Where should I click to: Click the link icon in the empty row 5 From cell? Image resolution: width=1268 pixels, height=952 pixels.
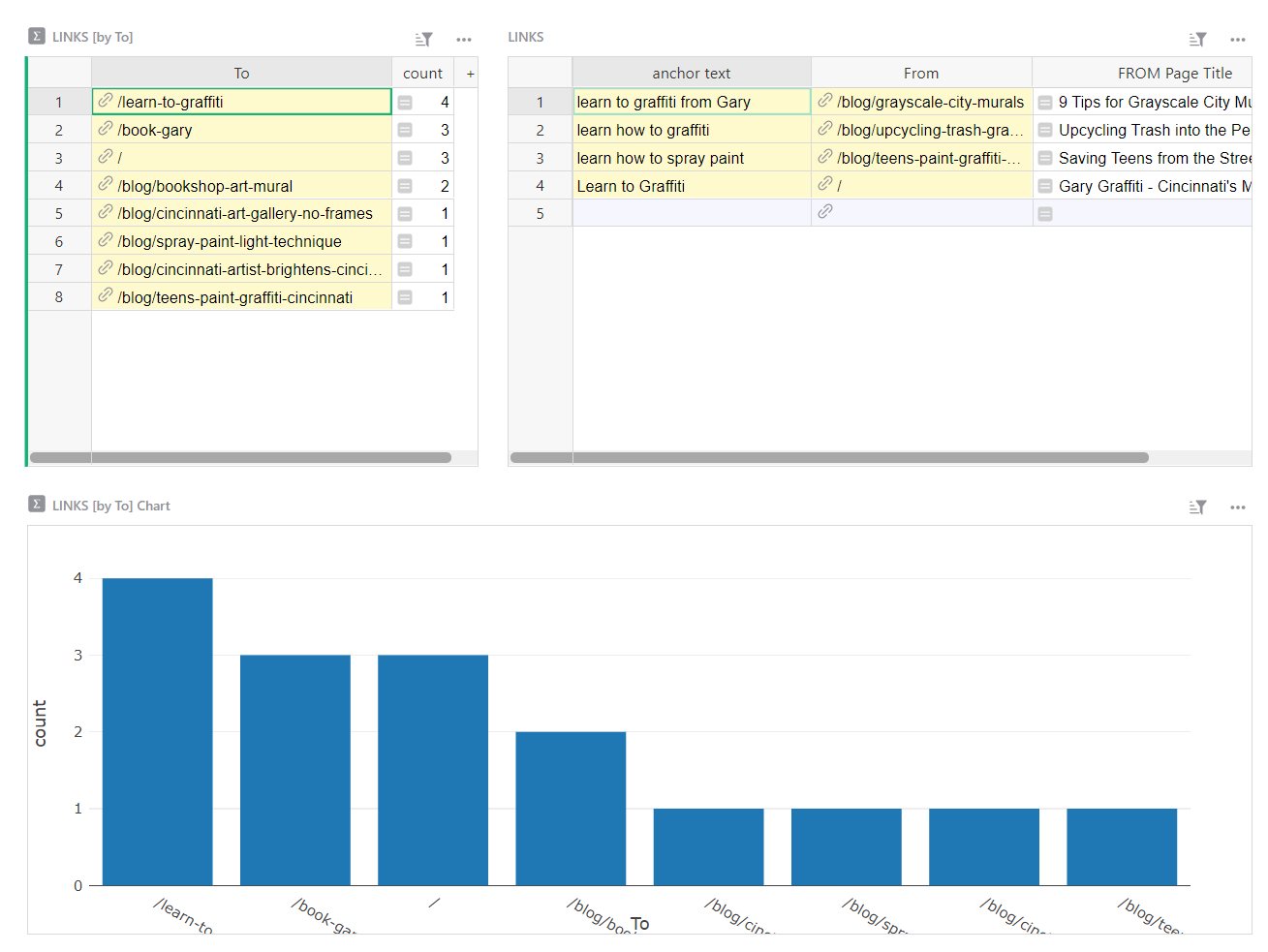pos(826,213)
